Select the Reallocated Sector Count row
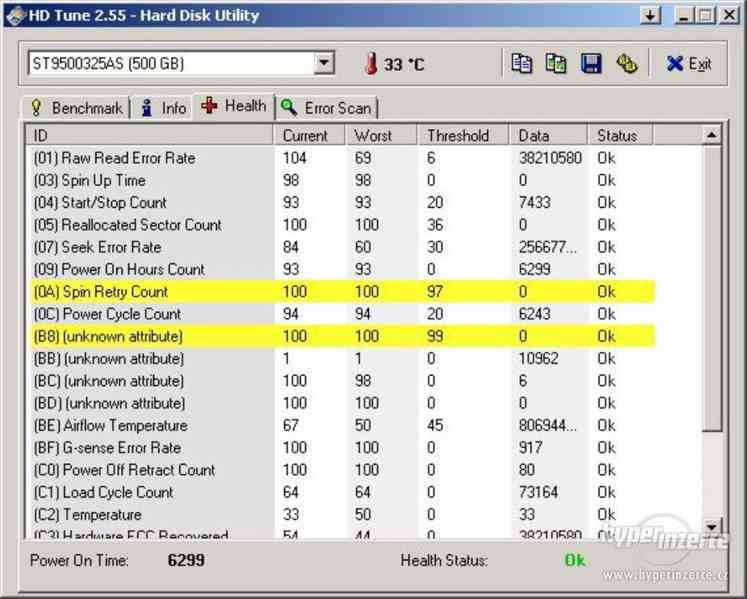This screenshot has width=747, height=599. 341,224
